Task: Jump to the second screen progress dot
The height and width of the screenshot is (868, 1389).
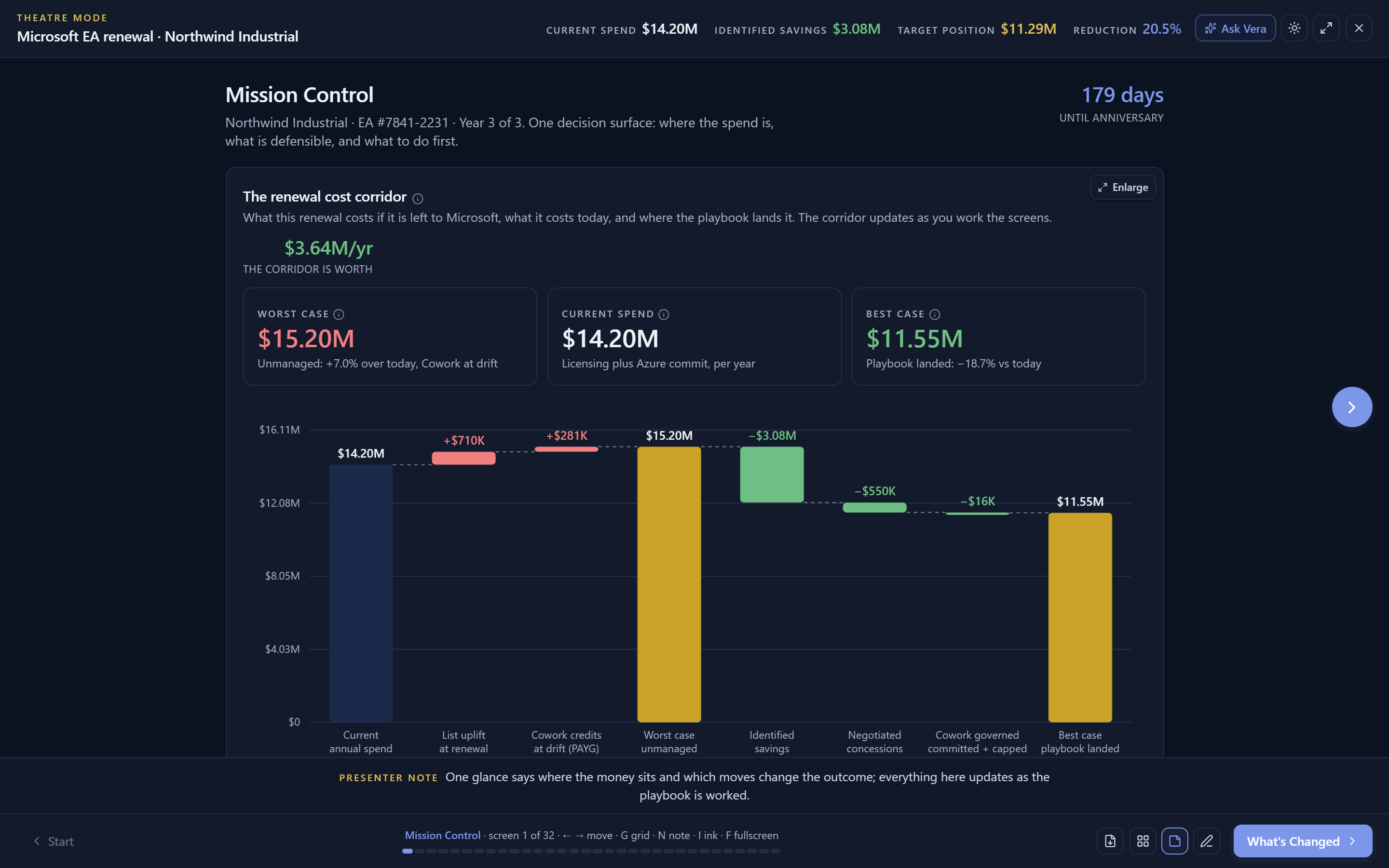Action: coord(420,851)
